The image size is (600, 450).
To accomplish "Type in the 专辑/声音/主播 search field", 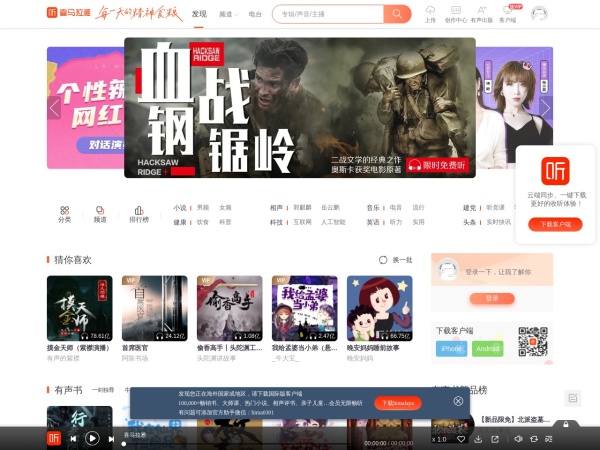I will click(x=326, y=14).
